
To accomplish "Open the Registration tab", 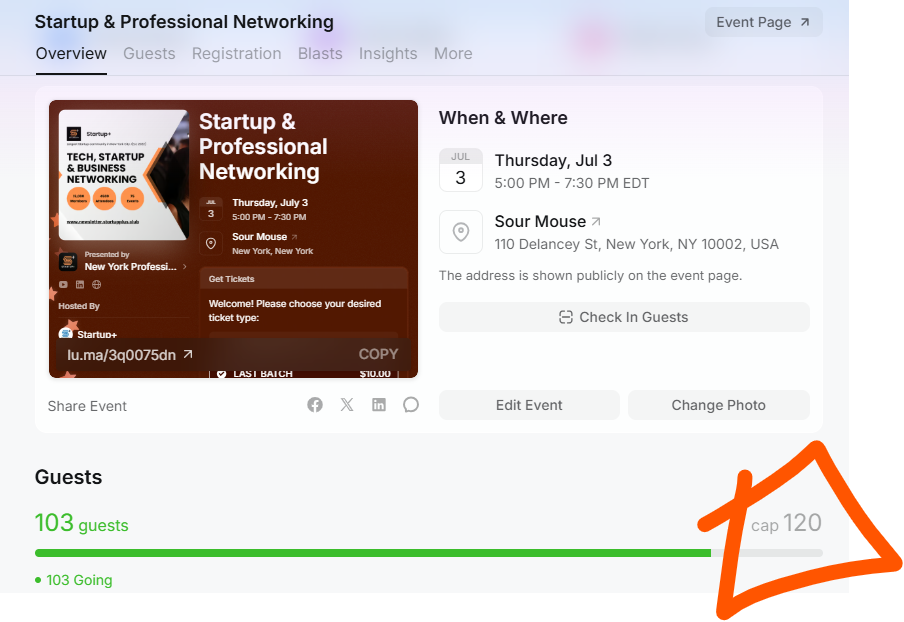I will pyautogui.click(x=236, y=54).
